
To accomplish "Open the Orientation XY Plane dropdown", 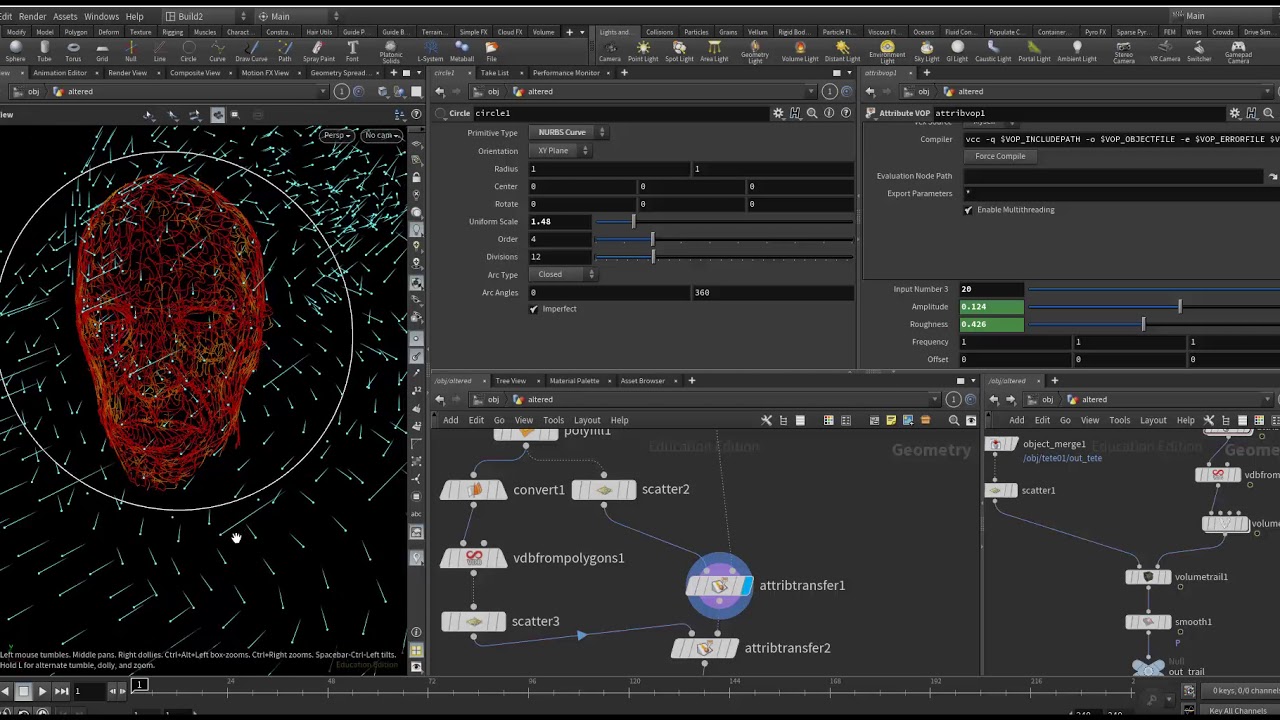I will 559,150.
